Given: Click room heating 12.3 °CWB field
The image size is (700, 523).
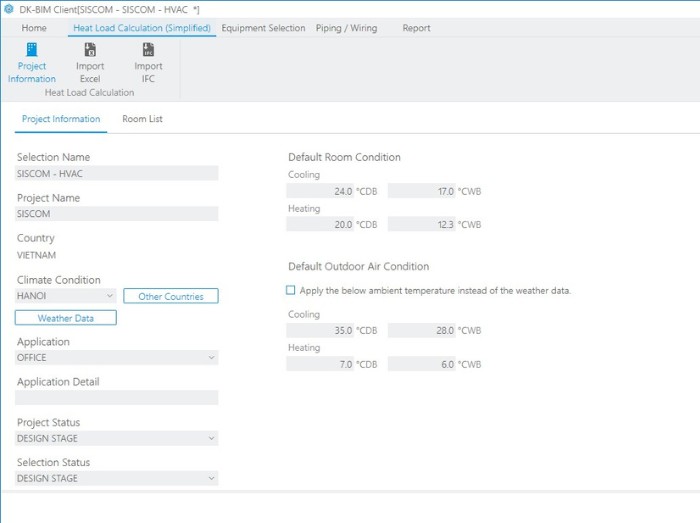Looking at the screenshot, I should (422, 224).
